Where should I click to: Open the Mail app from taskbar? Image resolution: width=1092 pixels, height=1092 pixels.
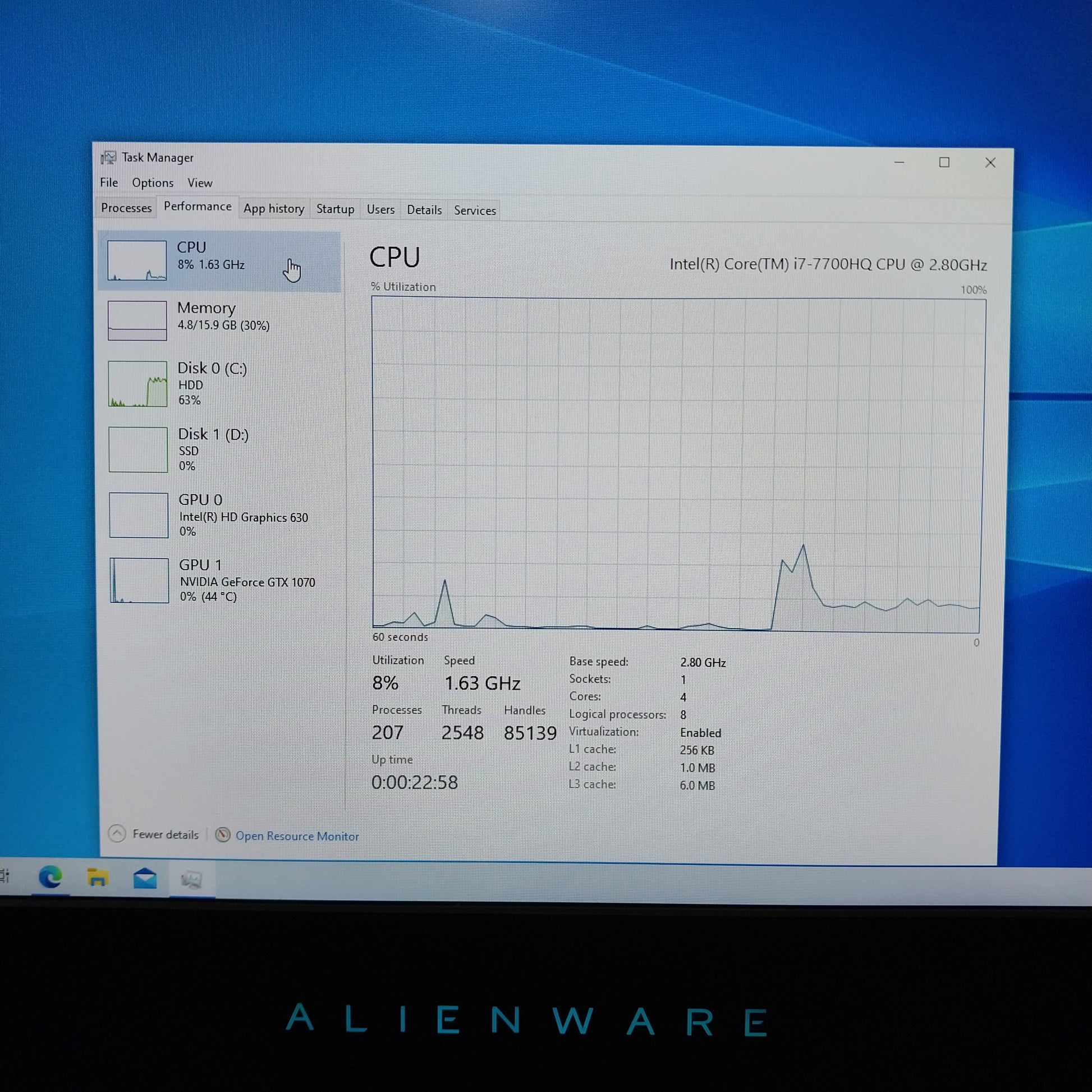coord(145,879)
